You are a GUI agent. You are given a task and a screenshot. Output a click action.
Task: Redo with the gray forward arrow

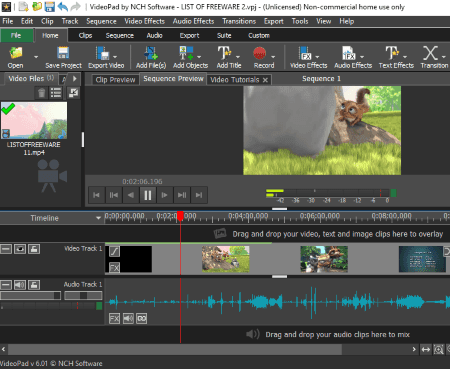76,6
